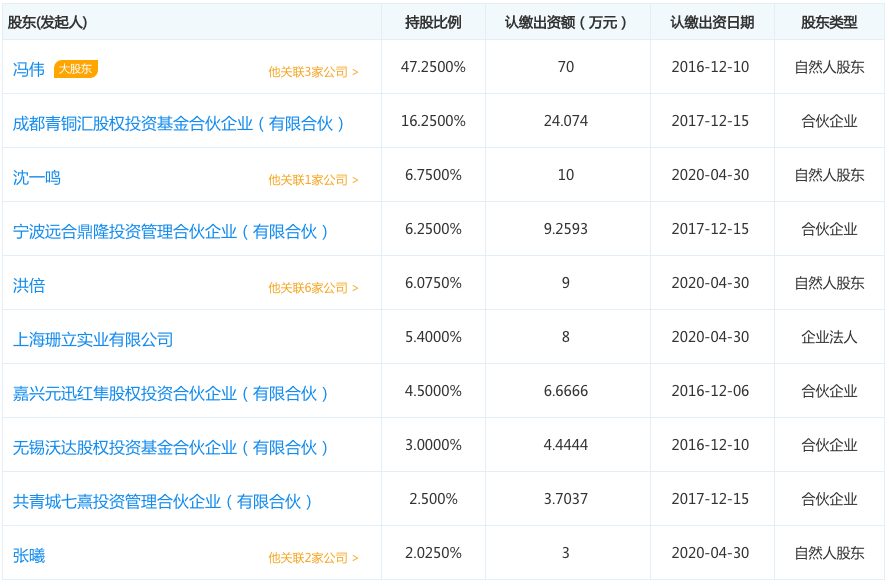Viewport: 889px width, 586px height.
Task: Select the 6.6666 contribution amount cell
Action: click(x=566, y=390)
